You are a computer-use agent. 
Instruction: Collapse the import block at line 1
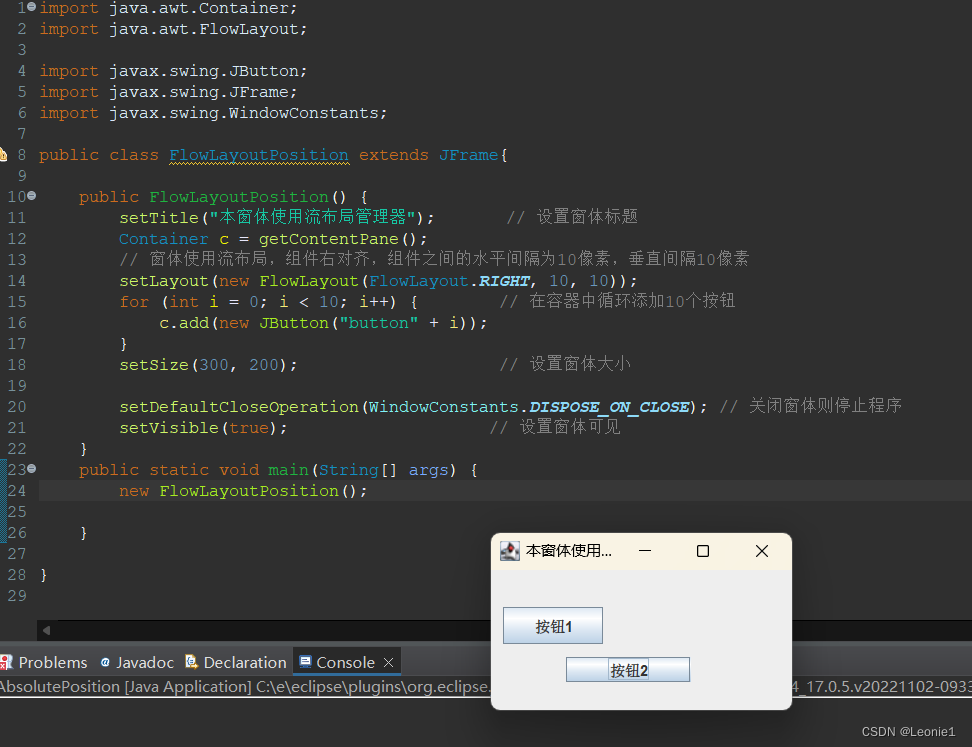tap(31, 8)
